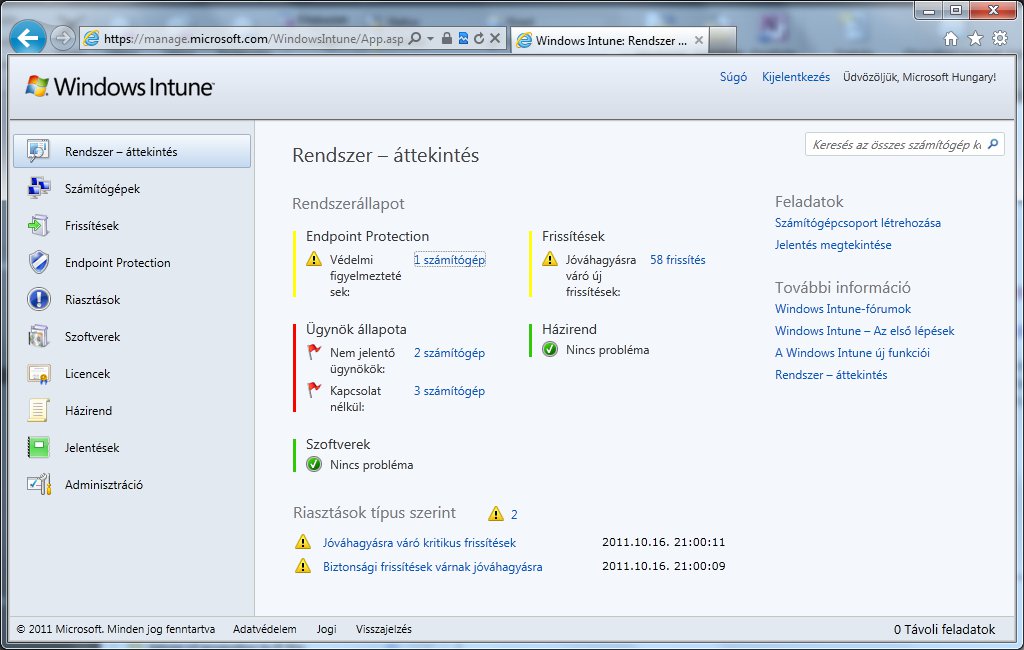Click the Riasztások alert icon
Viewport: 1024px width, 650px height.
pyautogui.click(x=39, y=299)
